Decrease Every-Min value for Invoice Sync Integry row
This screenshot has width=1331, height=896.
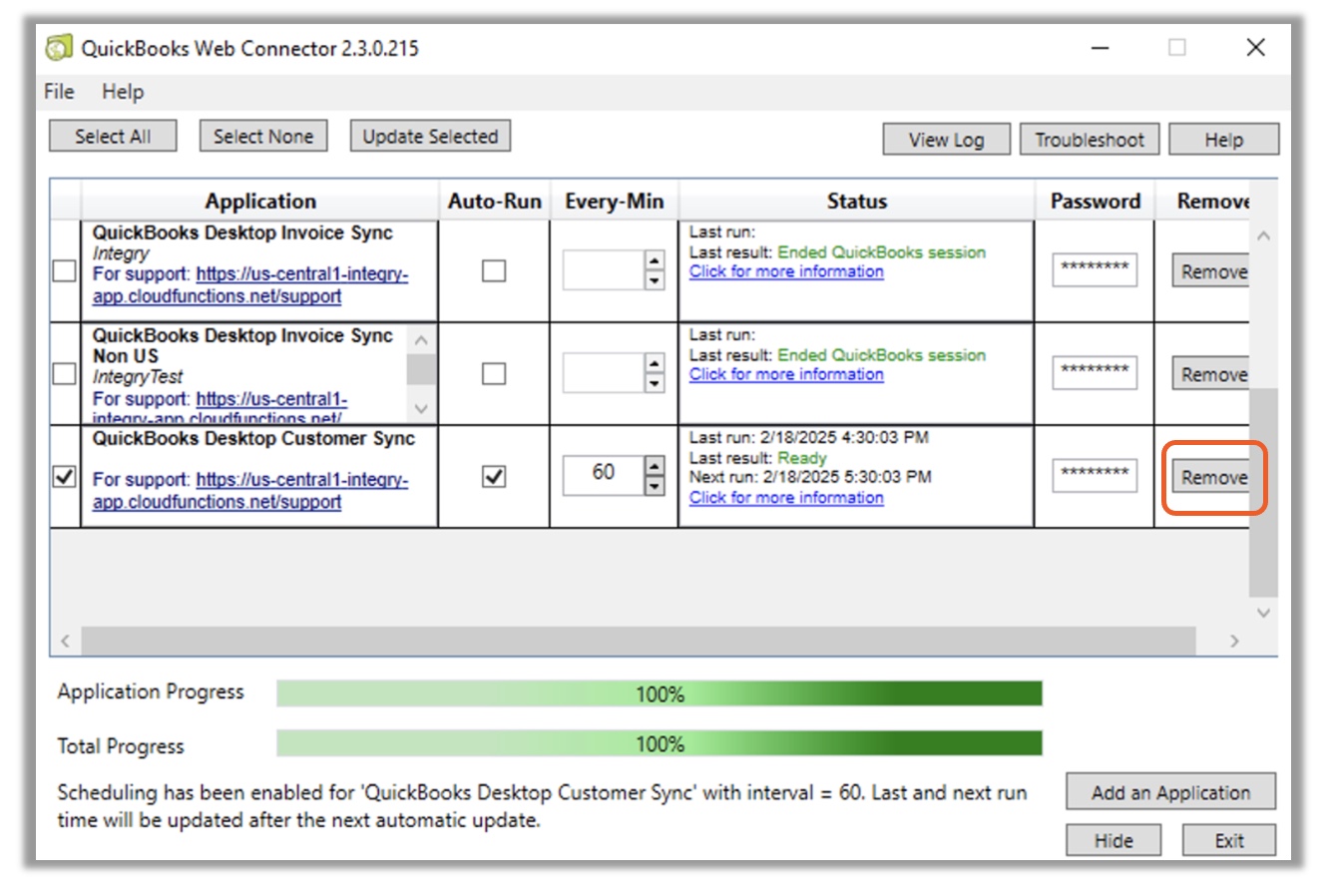point(655,280)
